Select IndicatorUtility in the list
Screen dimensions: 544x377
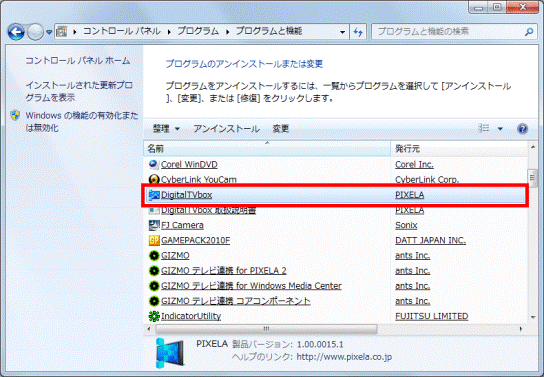191,316
